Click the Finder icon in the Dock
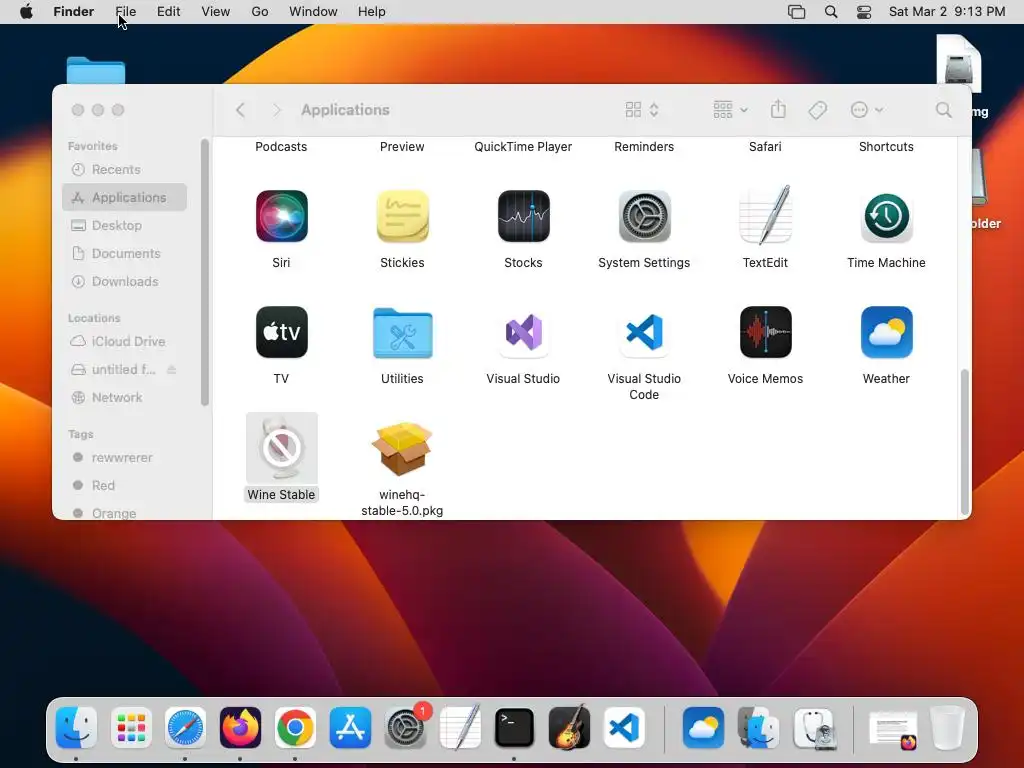 click(x=76, y=728)
